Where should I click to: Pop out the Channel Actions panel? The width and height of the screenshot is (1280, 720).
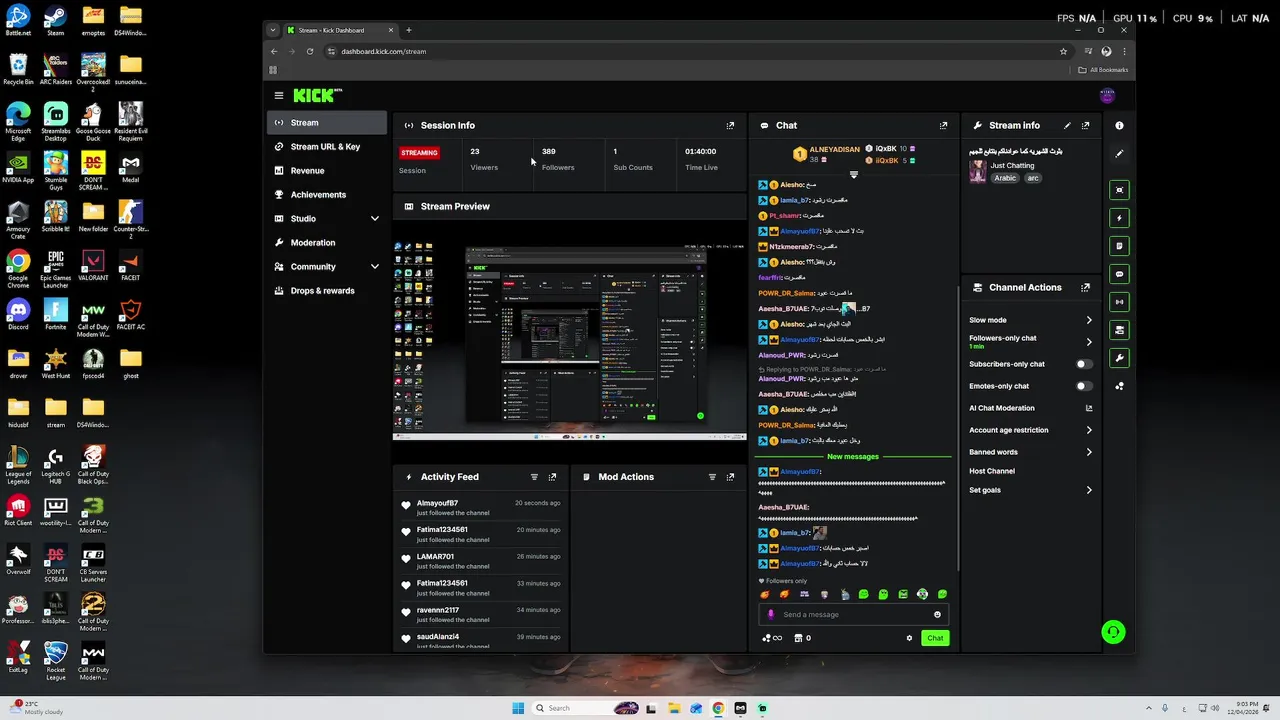click(1086, 288)
